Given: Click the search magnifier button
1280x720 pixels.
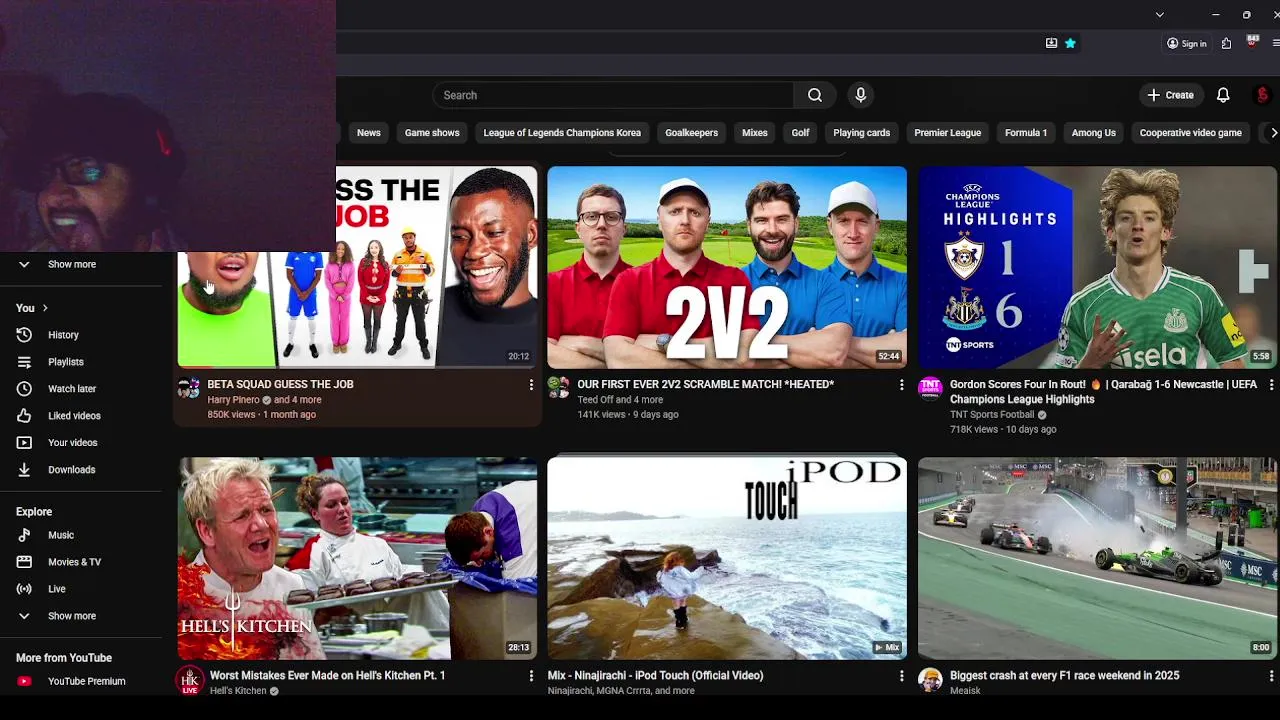Looking at the screenshot, I should pyautogui.click(x=815, y=95).
